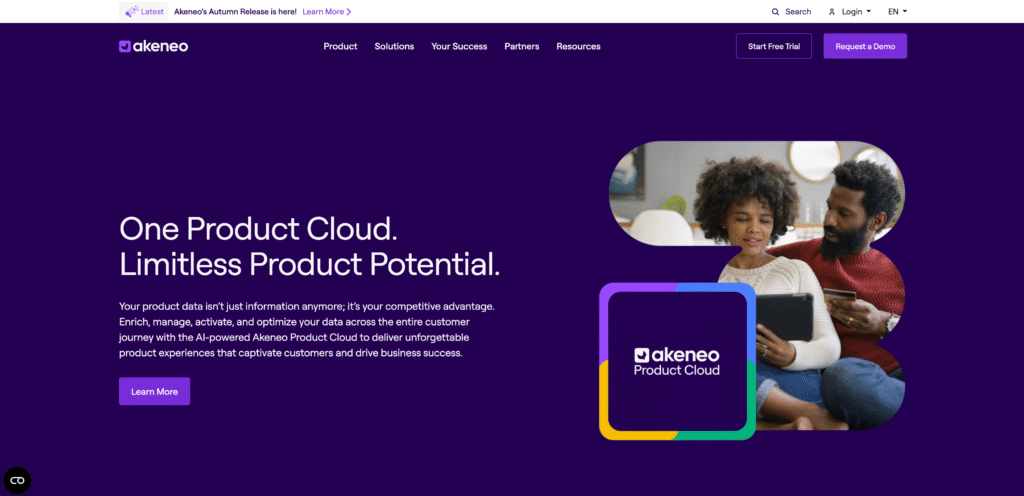
Task: Open the Your Success menu
Action: coord(459,46)
